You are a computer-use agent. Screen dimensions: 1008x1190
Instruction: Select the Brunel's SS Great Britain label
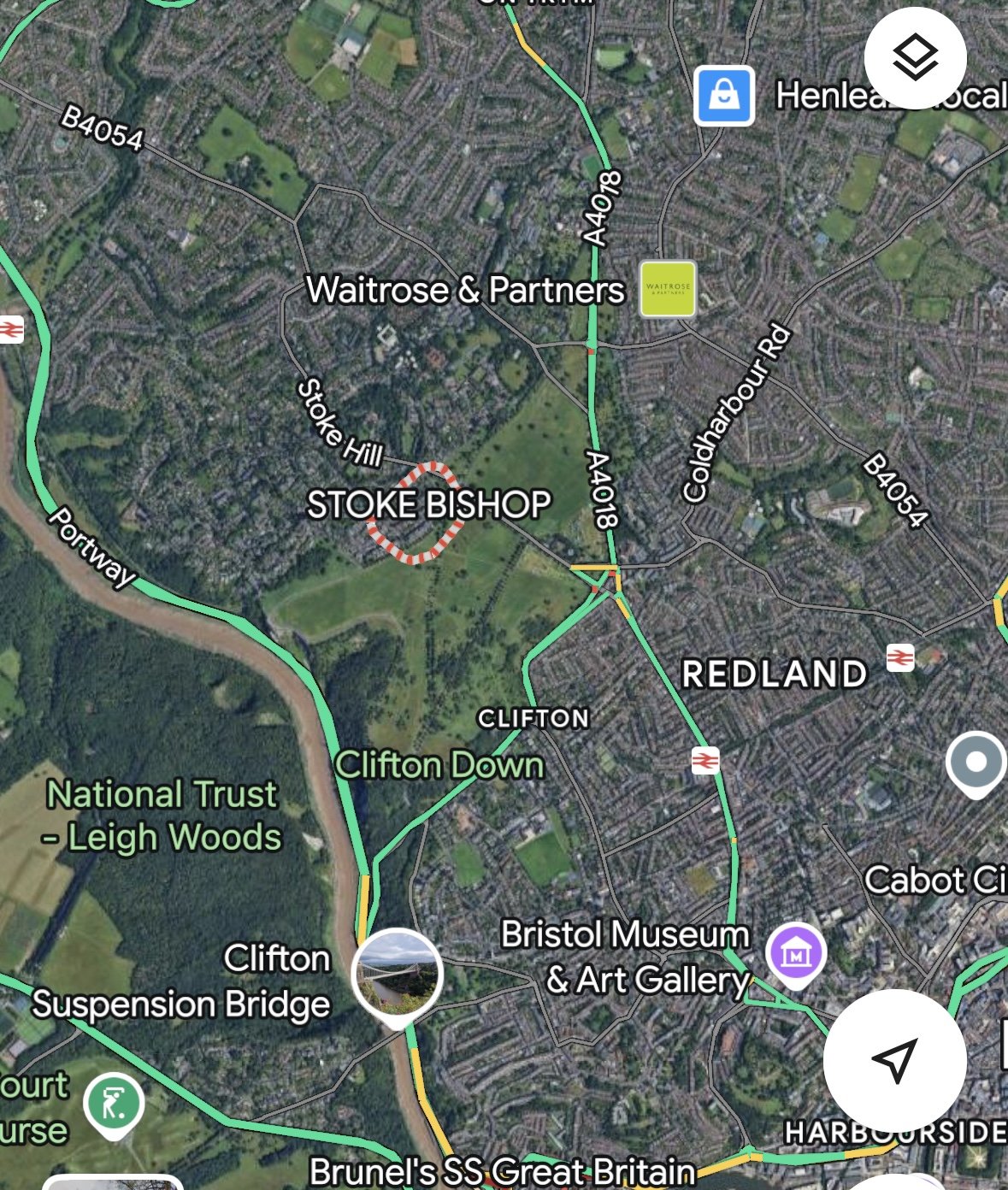click(502, 1172)
